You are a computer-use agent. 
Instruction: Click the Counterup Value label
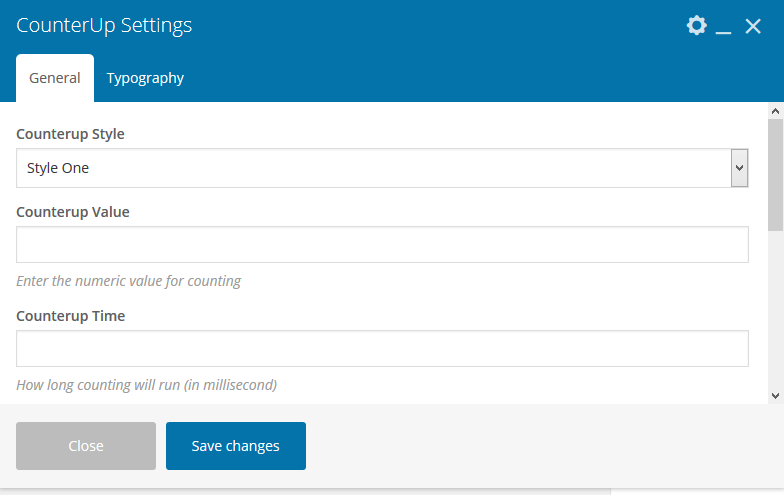tap(73, 212)
